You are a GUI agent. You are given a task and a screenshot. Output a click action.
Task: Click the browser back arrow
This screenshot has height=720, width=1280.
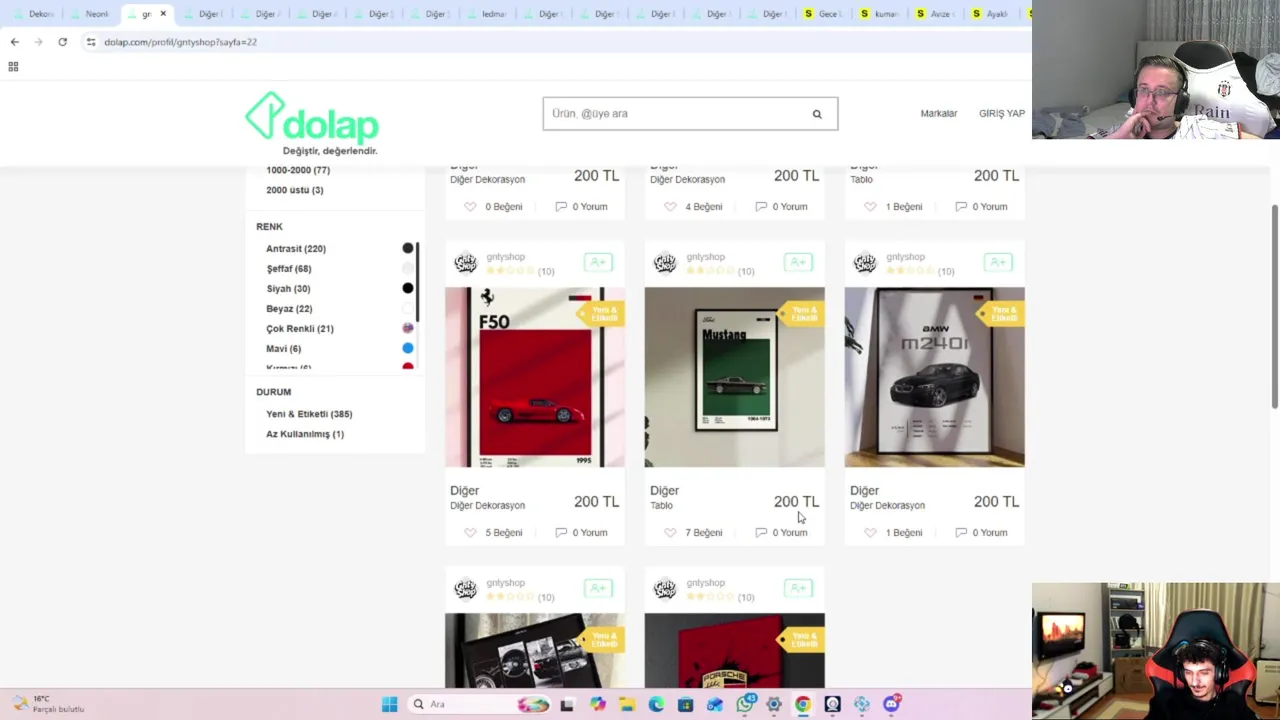[14, 42]
